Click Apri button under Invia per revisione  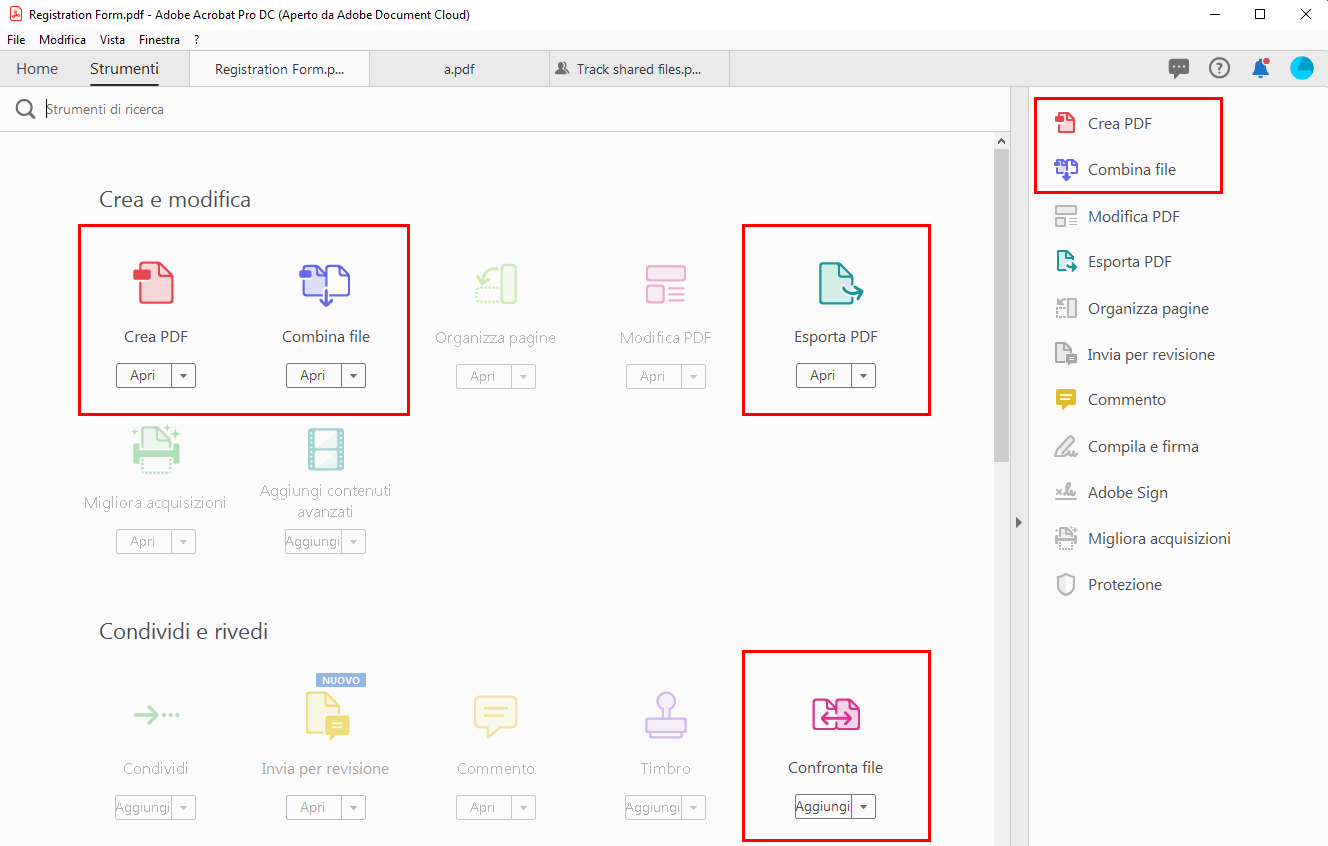[313, 807]
